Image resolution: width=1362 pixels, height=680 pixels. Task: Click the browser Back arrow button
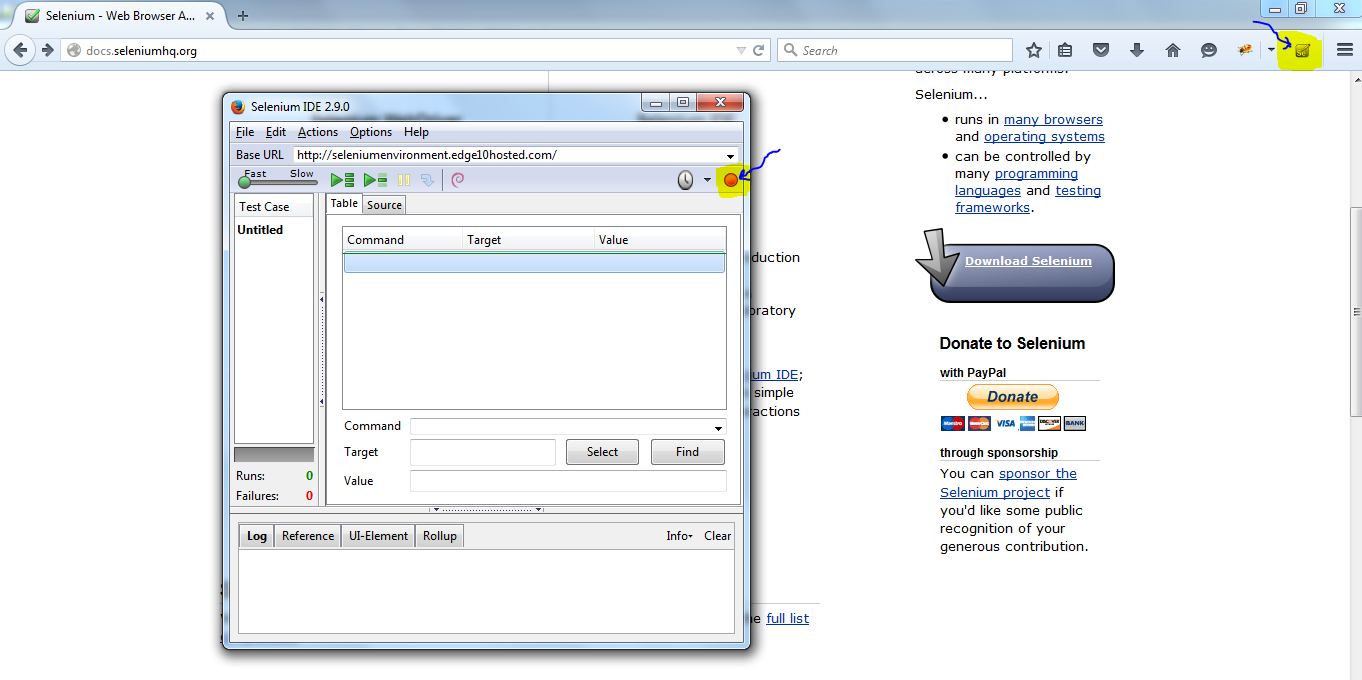tap(21, 50)
